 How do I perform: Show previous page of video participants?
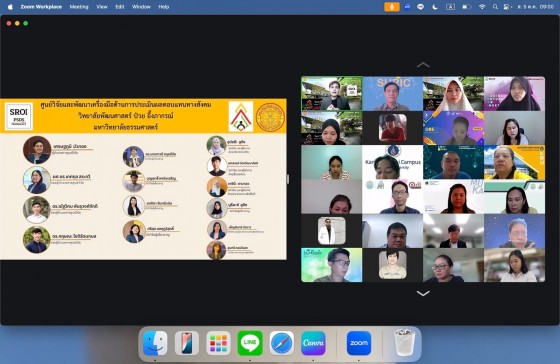pos(423,65)
